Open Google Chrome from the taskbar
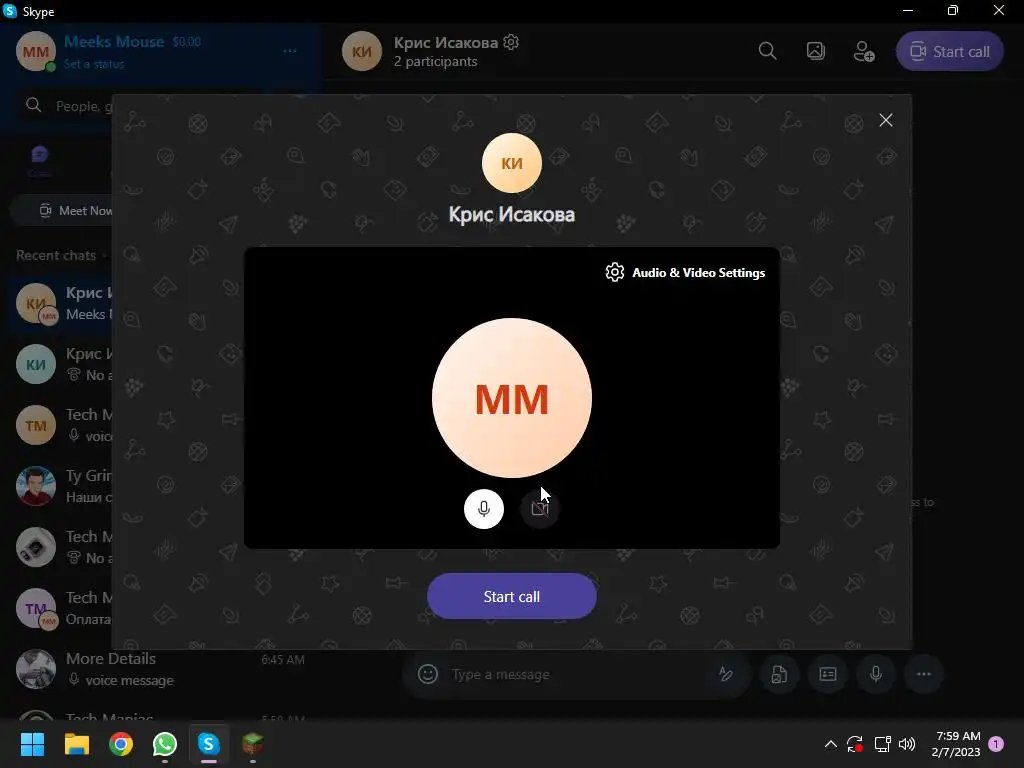 tap(121, 744)
